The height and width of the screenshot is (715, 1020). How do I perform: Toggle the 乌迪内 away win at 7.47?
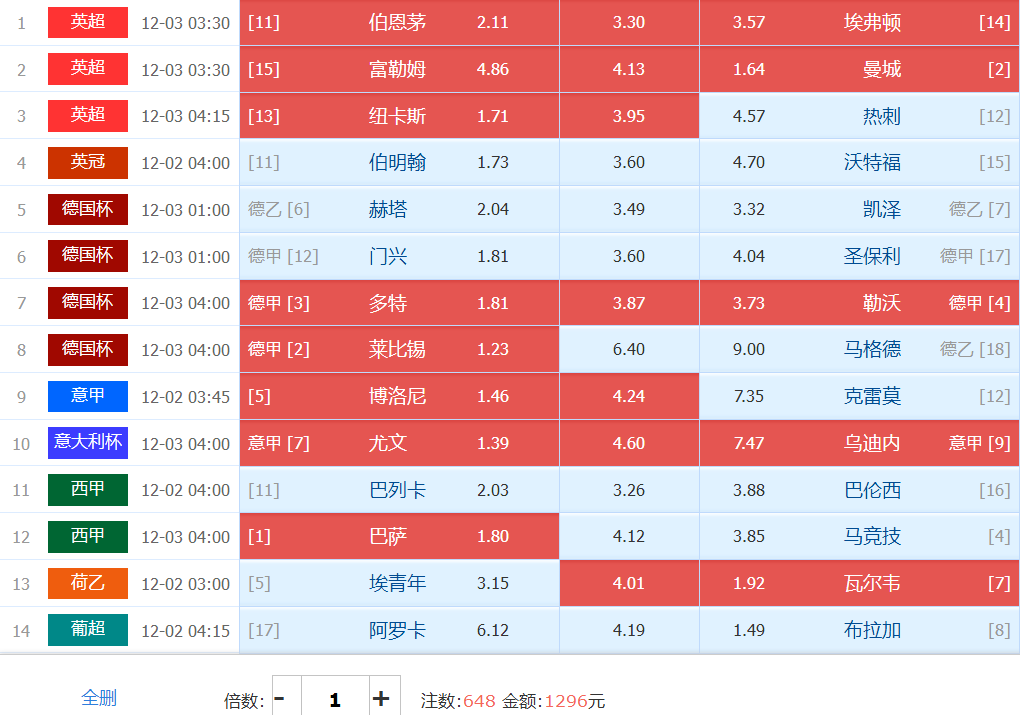tap(859, 443)
